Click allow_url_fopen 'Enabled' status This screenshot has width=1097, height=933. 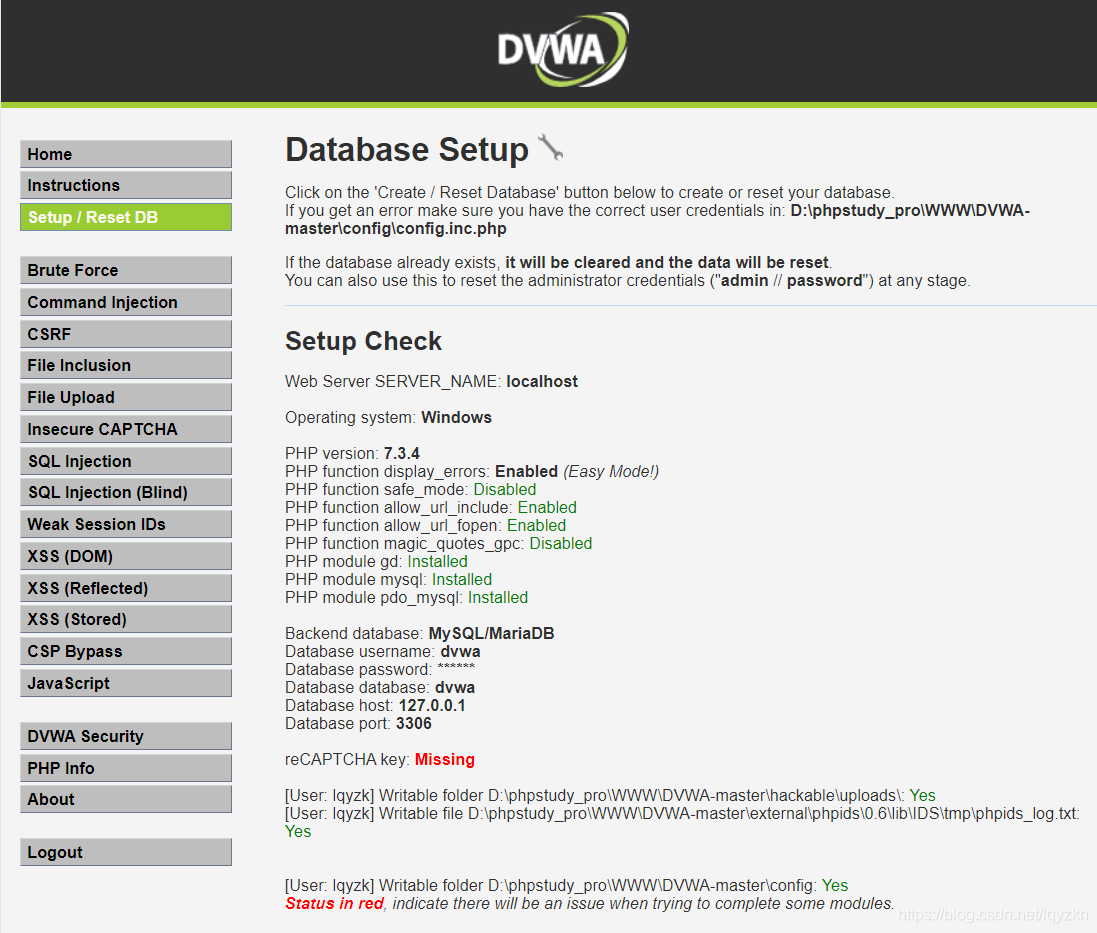(537, 525)
